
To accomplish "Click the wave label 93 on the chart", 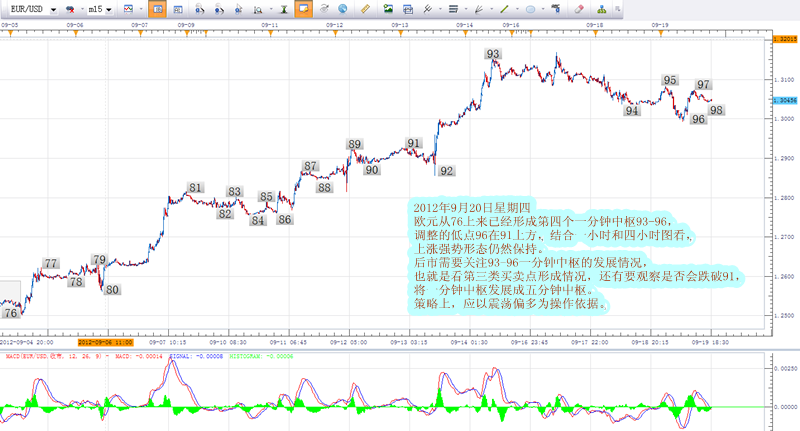I will click(493, 54).
